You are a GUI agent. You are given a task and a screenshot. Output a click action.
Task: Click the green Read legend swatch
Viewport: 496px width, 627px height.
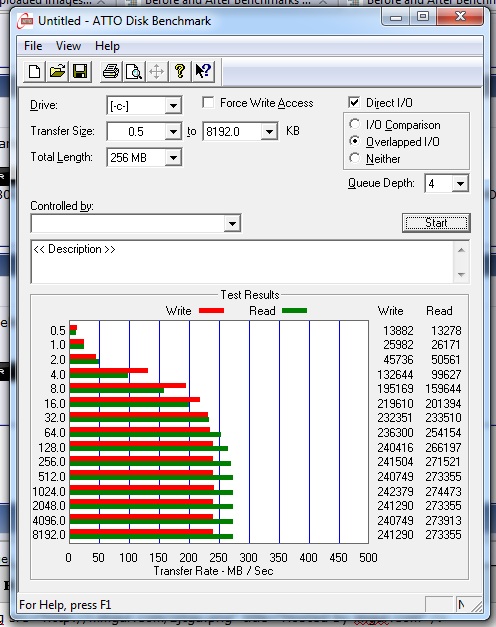point(294,311)
